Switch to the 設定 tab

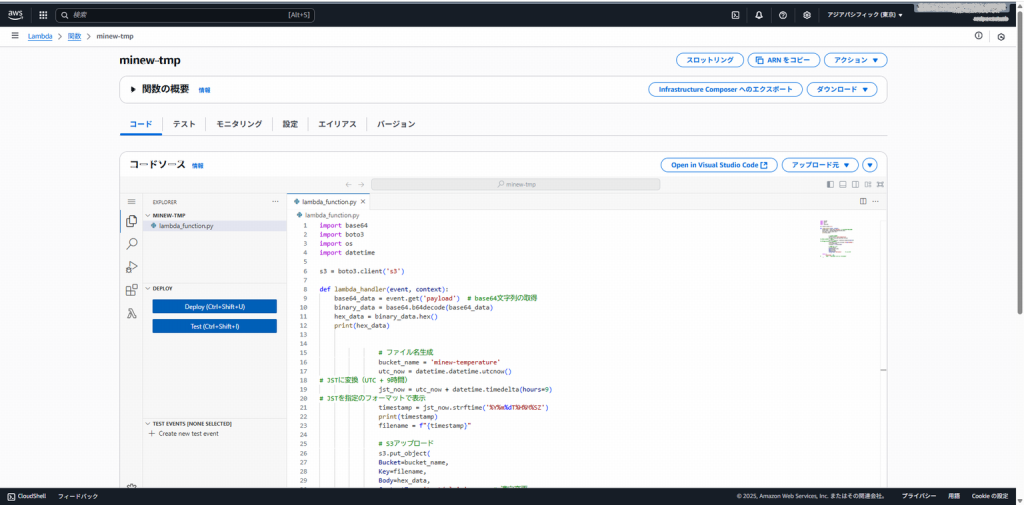click(x=290, y=124)
